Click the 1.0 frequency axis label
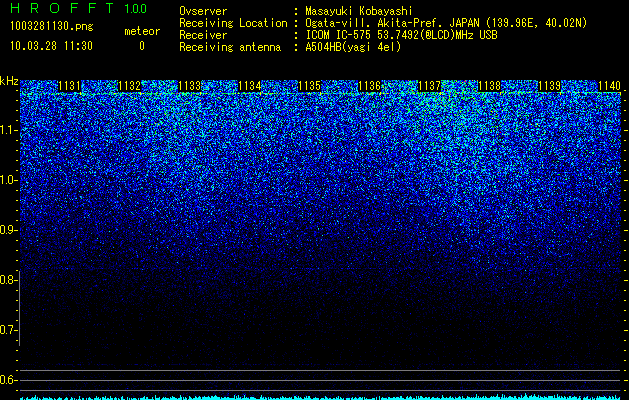629x400 pixels. [x=9, y=180]
